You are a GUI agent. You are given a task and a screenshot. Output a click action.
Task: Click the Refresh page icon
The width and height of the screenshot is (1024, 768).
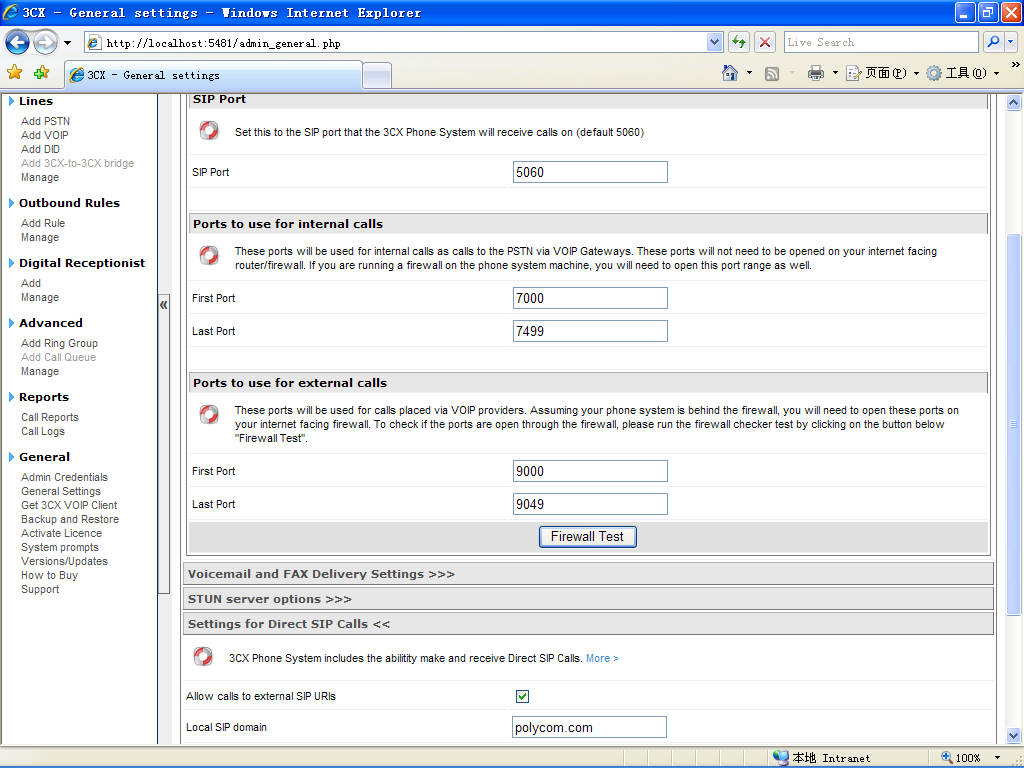(x=739, y=42)
